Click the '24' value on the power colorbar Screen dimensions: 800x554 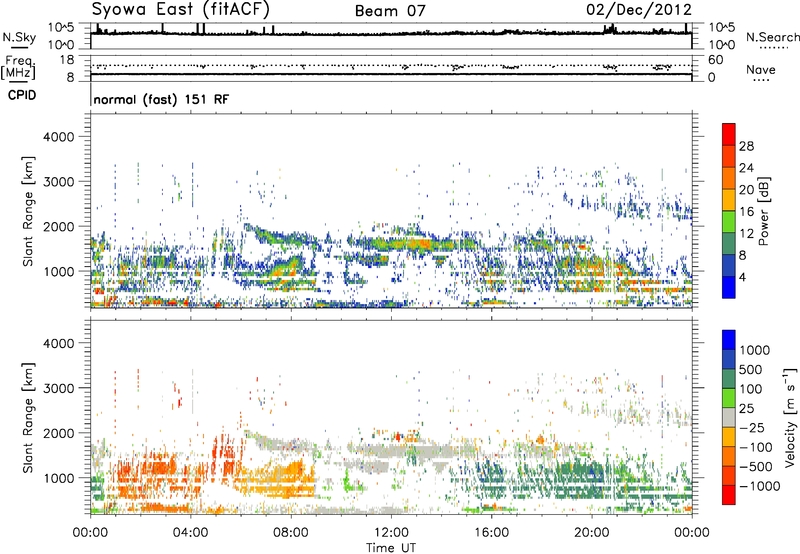click(746, 168)
